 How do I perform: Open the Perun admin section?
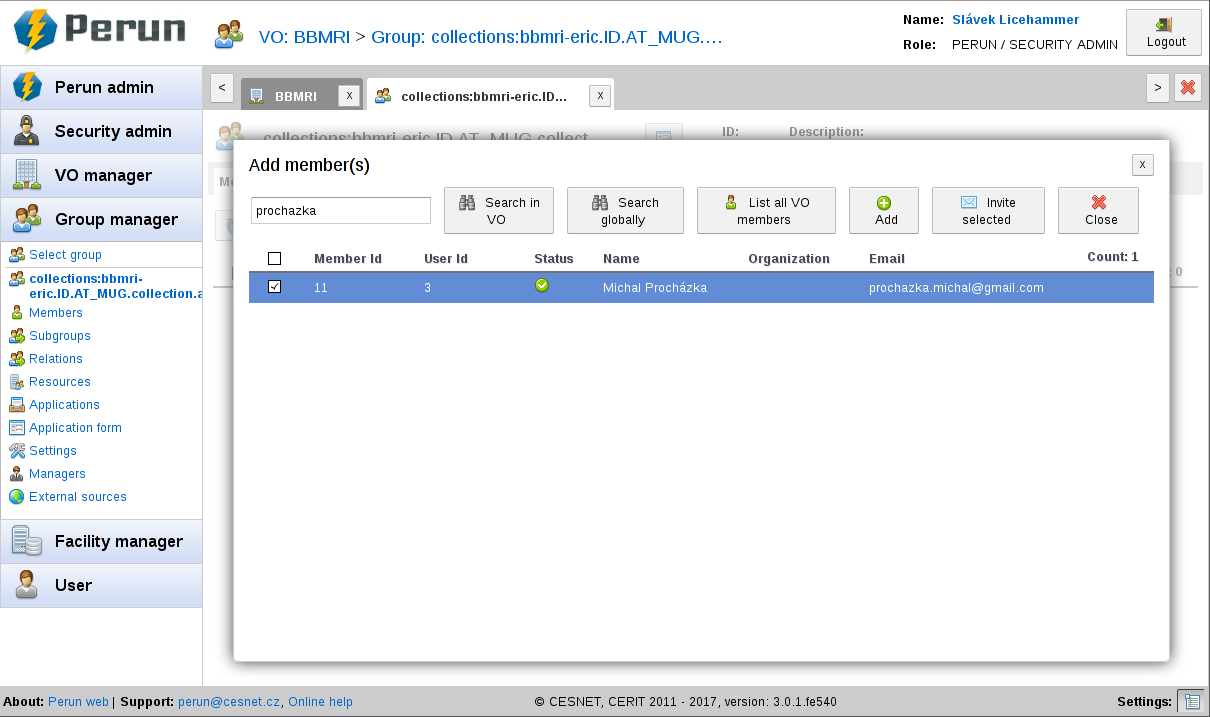(101, 88)
